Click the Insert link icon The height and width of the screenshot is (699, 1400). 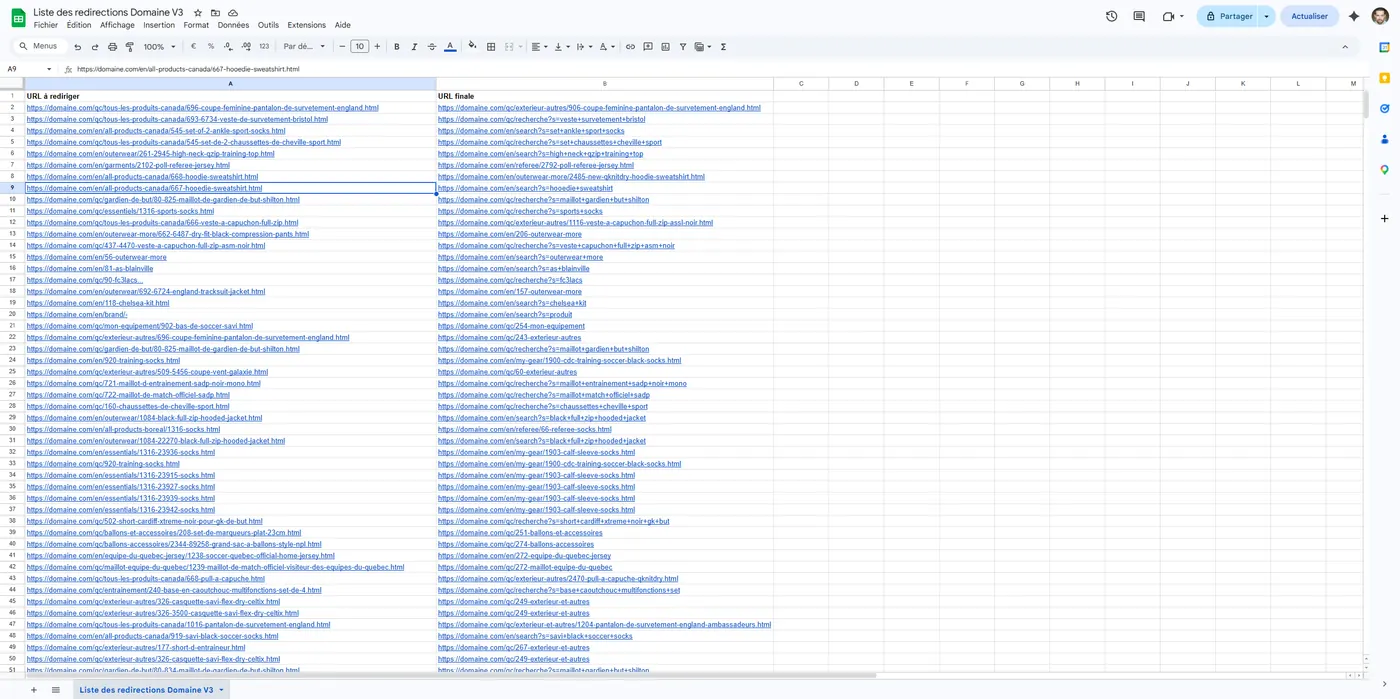tap(630, 47)
